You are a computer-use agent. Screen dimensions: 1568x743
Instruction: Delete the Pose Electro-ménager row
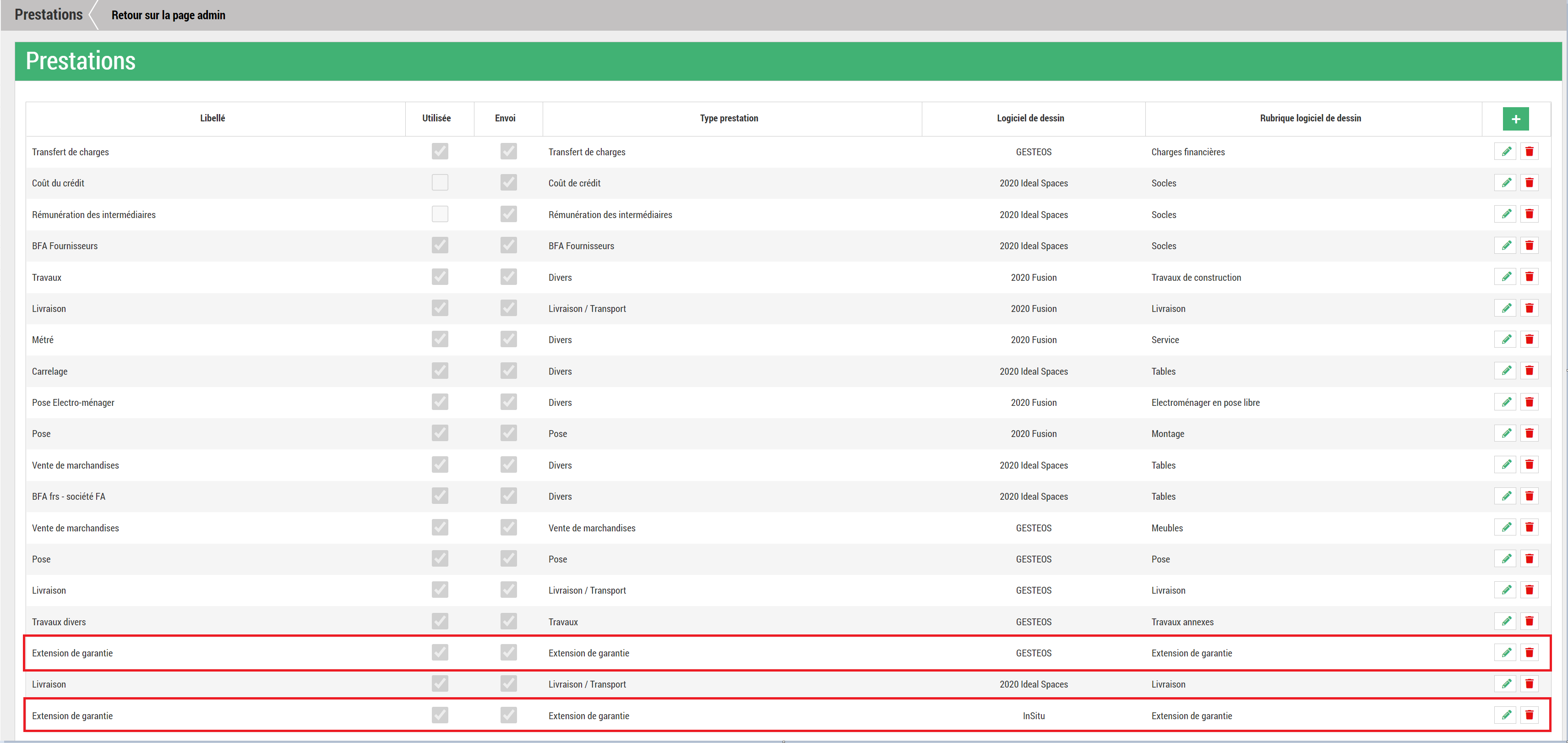point(1529,402)
